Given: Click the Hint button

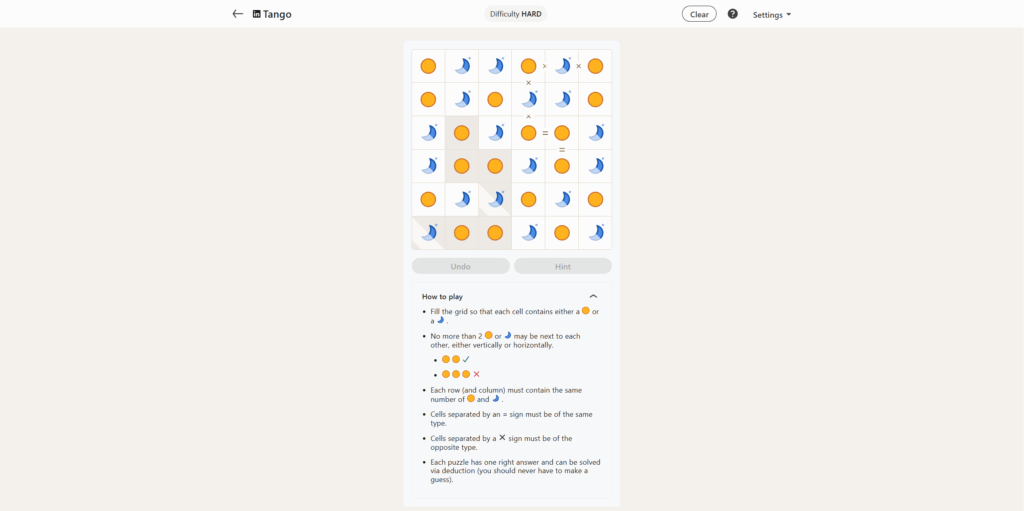Looking at the screenshot, I should pyautogui.click(x=563, y=266).
